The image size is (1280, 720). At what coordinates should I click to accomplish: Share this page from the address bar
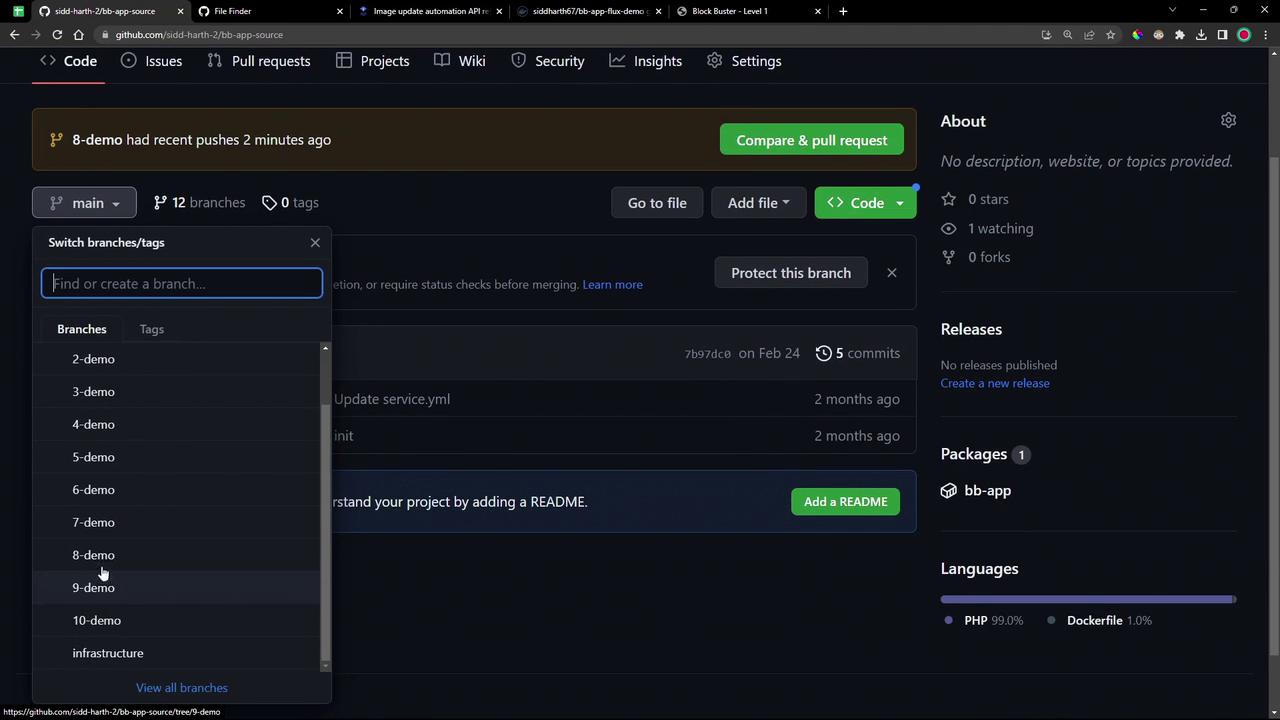1089,35
